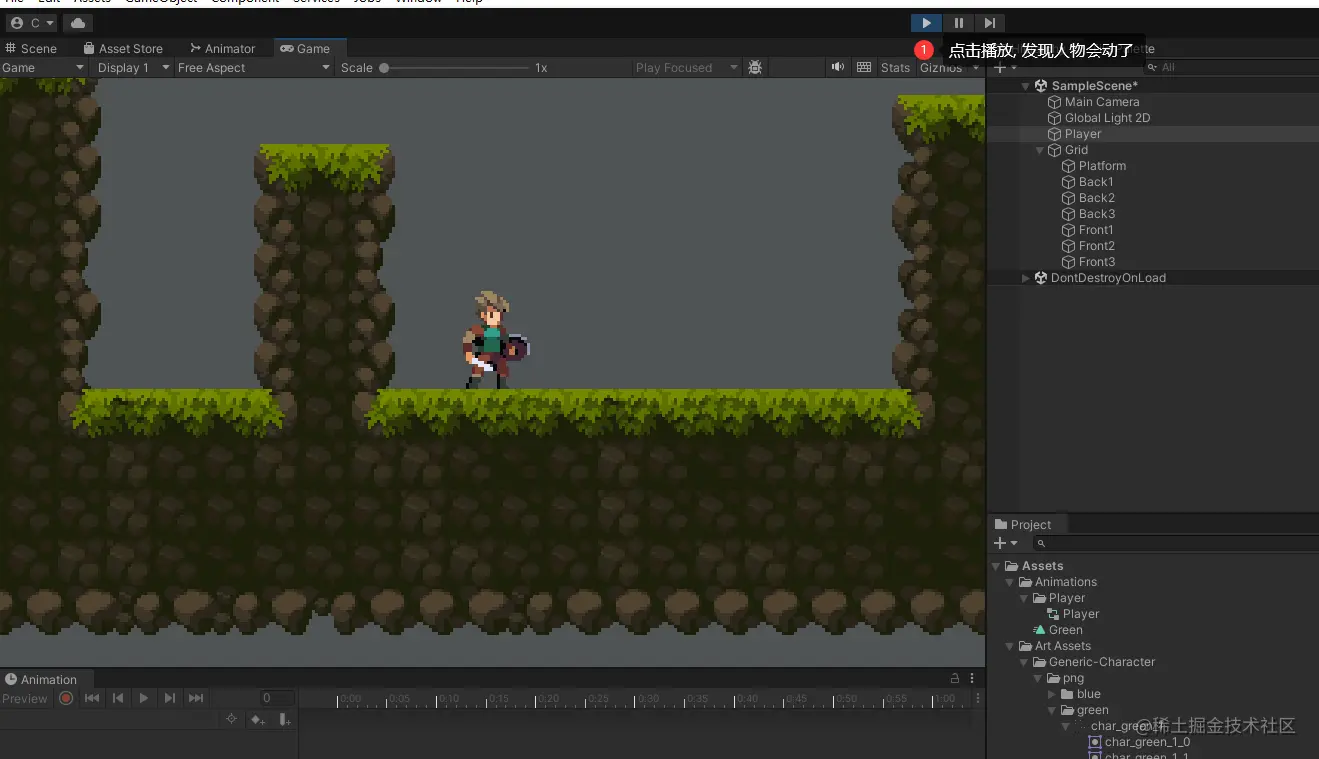1319x759 pixels.
Task: Mute game audio speaker icon
Action: pos(837,68)
